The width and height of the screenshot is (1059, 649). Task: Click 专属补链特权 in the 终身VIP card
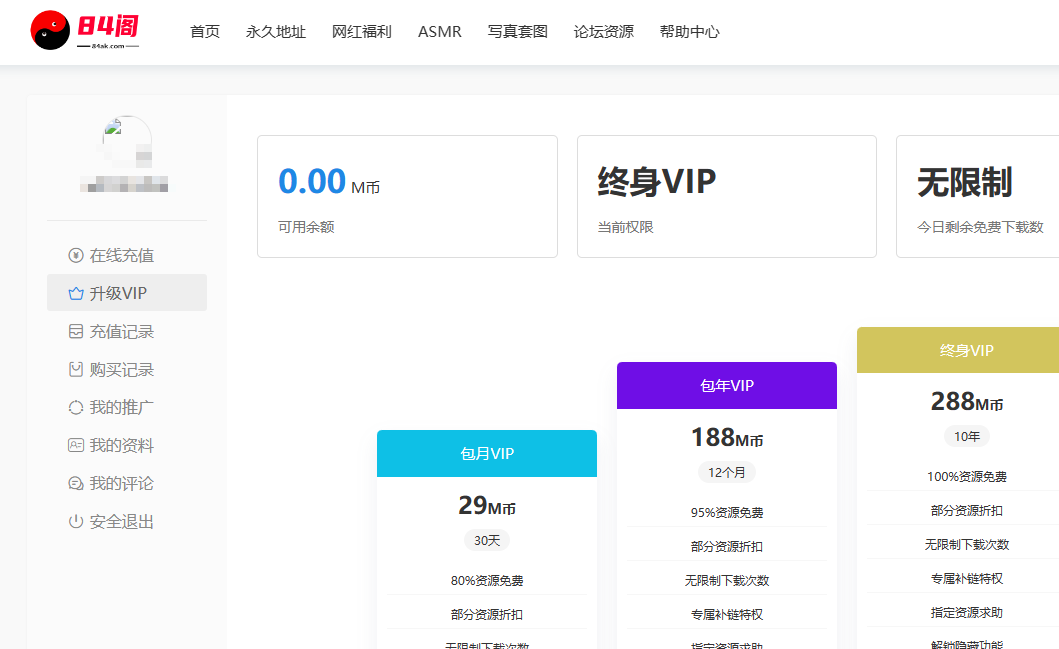click(x=966, y=579)
